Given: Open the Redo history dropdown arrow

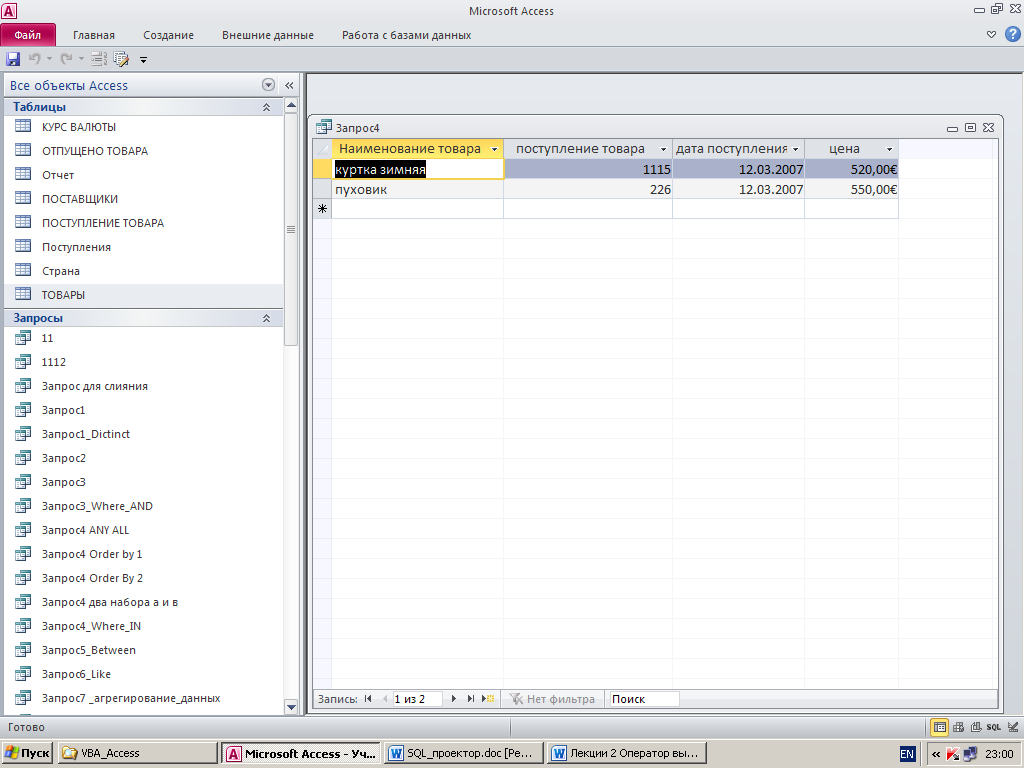Looking at the screenshot, I should point(81,59).
